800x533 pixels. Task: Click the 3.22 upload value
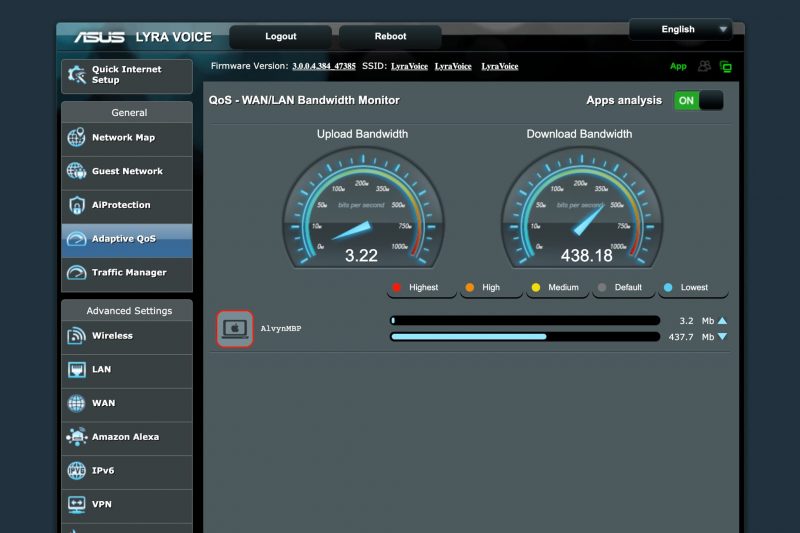tap(361, 256)
